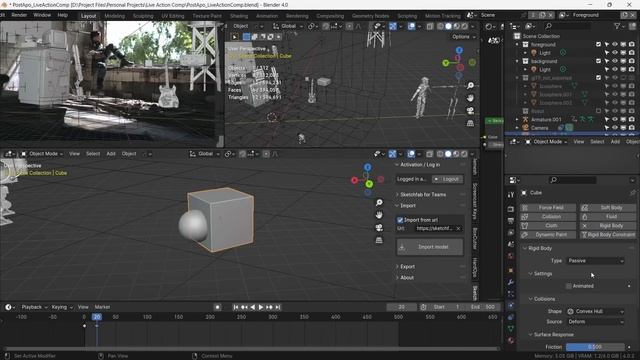The image size is (640, 360).
Task: Open the Help menu
Action: (62, 15)
